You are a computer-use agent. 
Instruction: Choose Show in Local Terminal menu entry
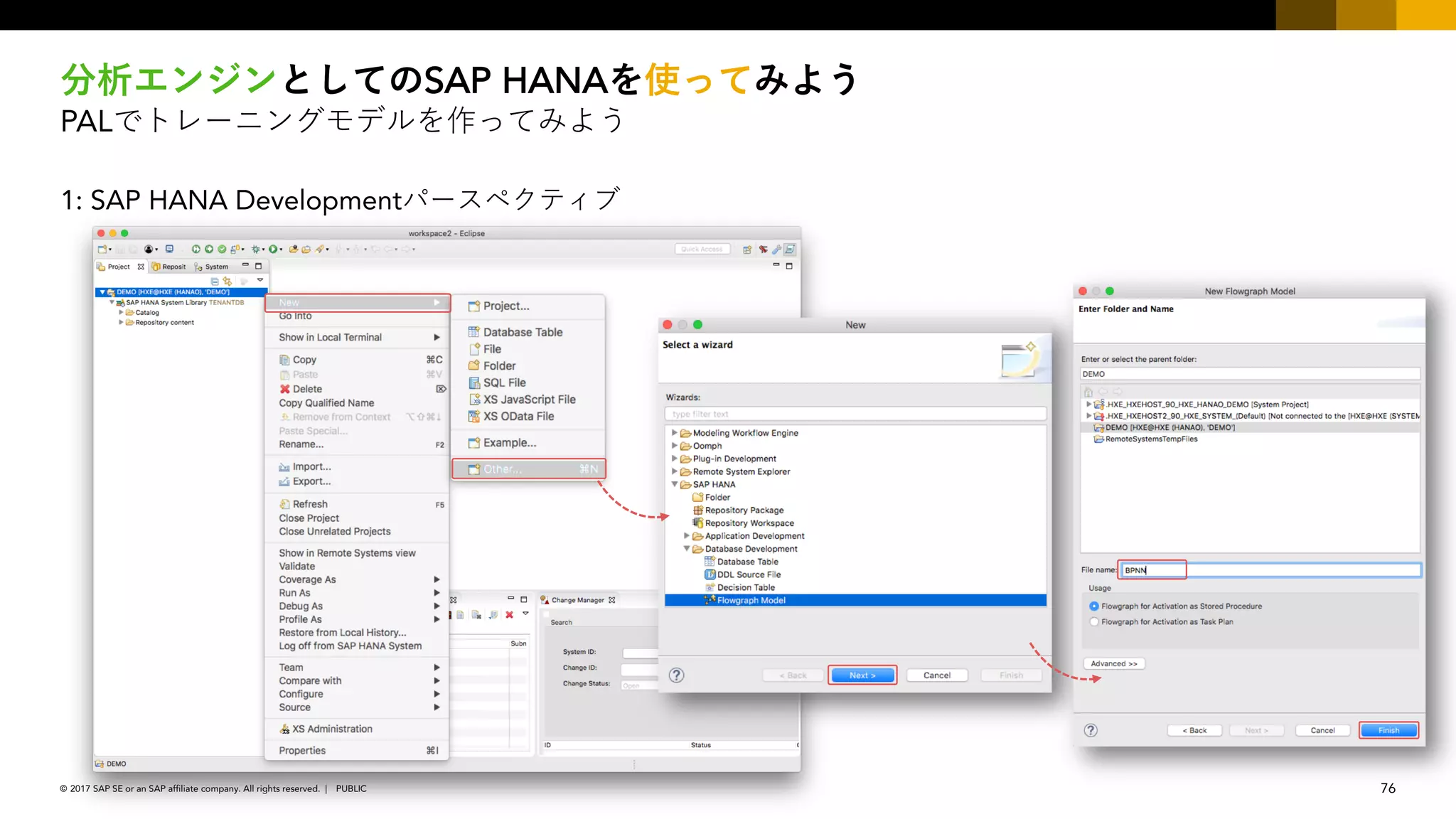point(358,337)
